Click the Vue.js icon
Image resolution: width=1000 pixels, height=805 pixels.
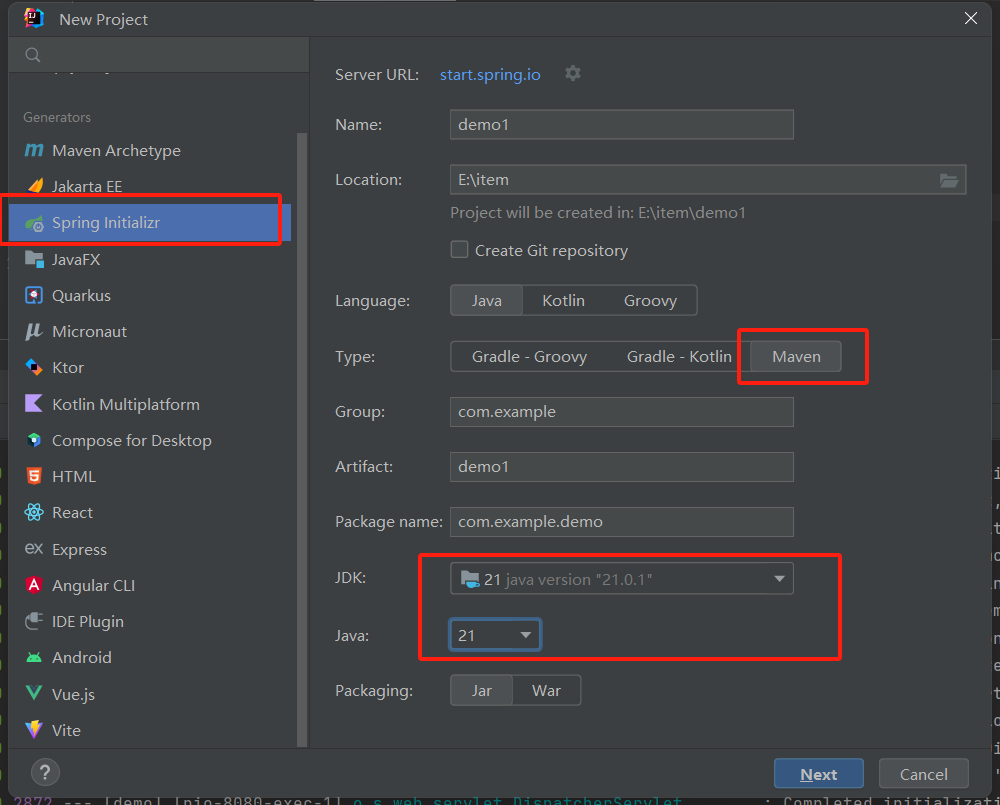pyautogui.click(x=34, y=693)
